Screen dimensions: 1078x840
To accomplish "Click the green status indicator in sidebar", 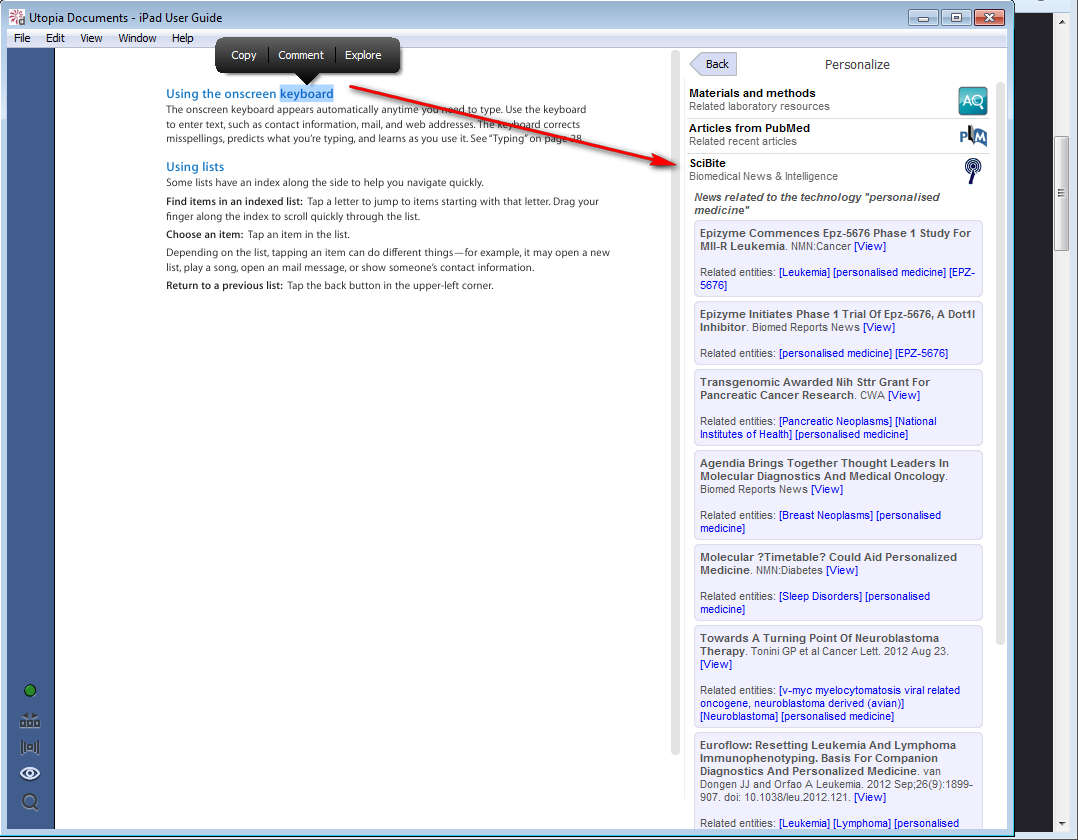I will (x=30, y=690).
